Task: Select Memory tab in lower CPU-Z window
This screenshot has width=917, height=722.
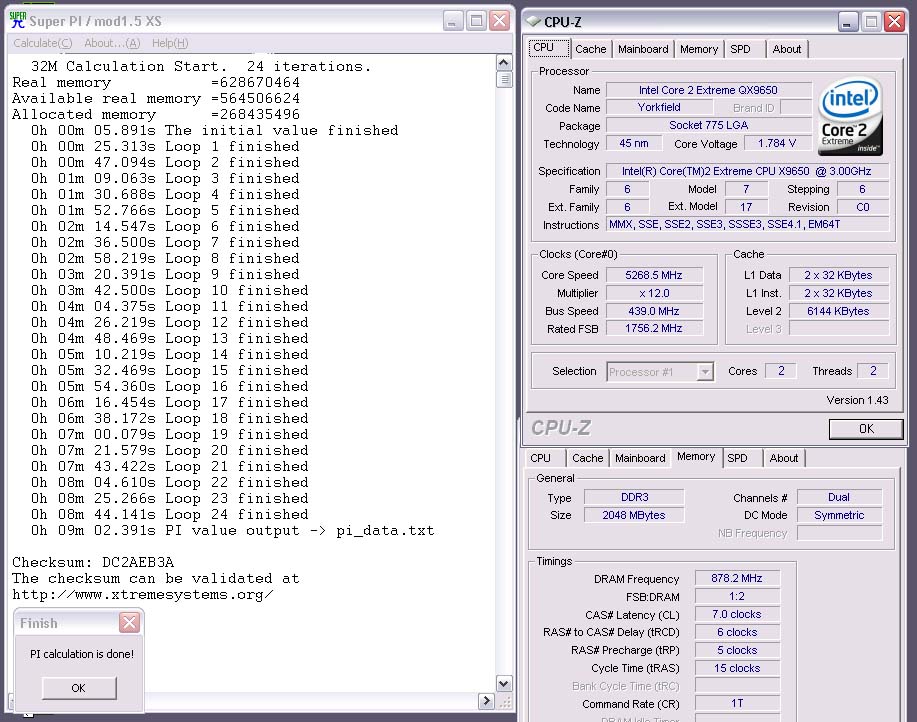Action: [x=696, y=457]
